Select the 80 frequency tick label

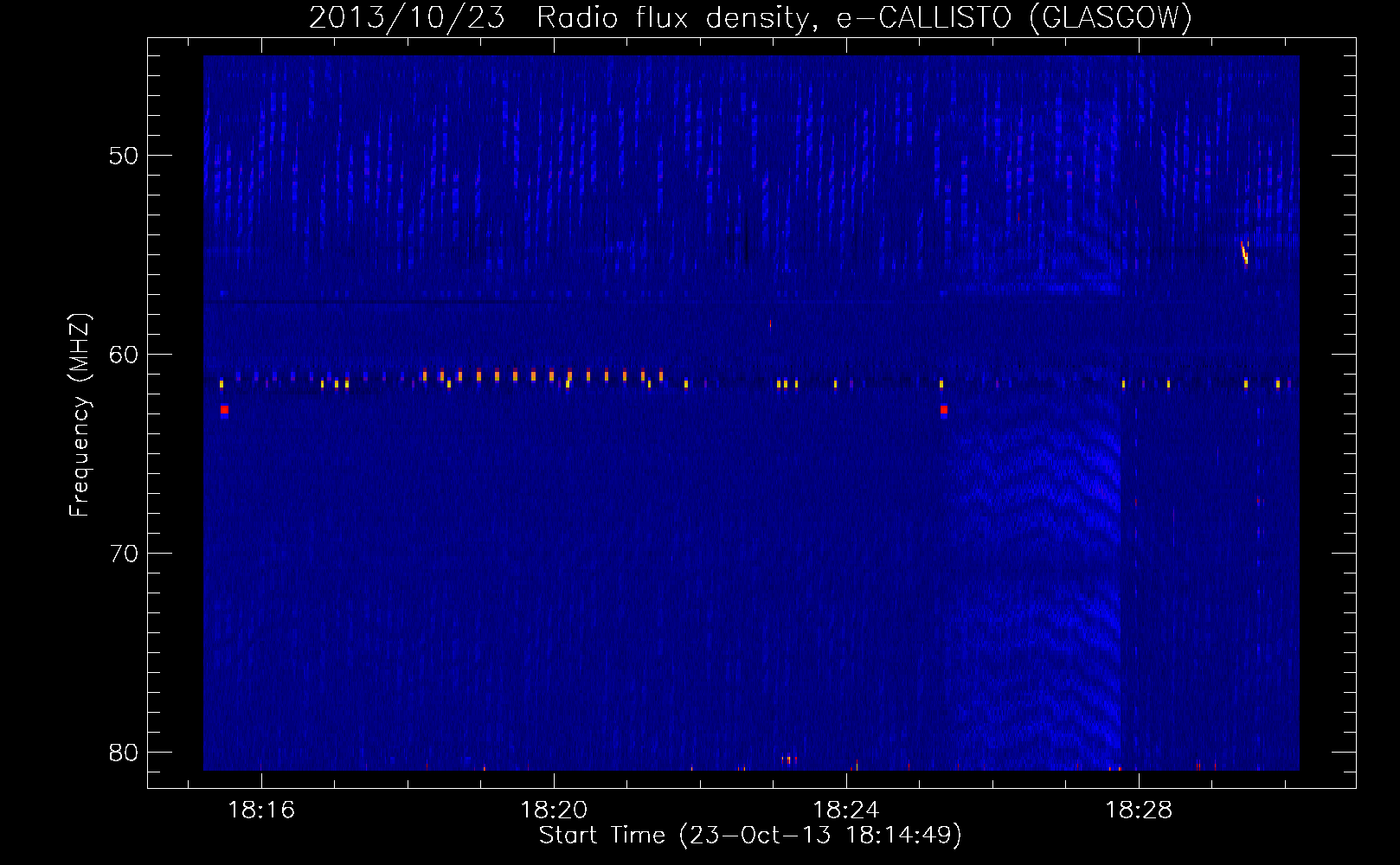124,753
